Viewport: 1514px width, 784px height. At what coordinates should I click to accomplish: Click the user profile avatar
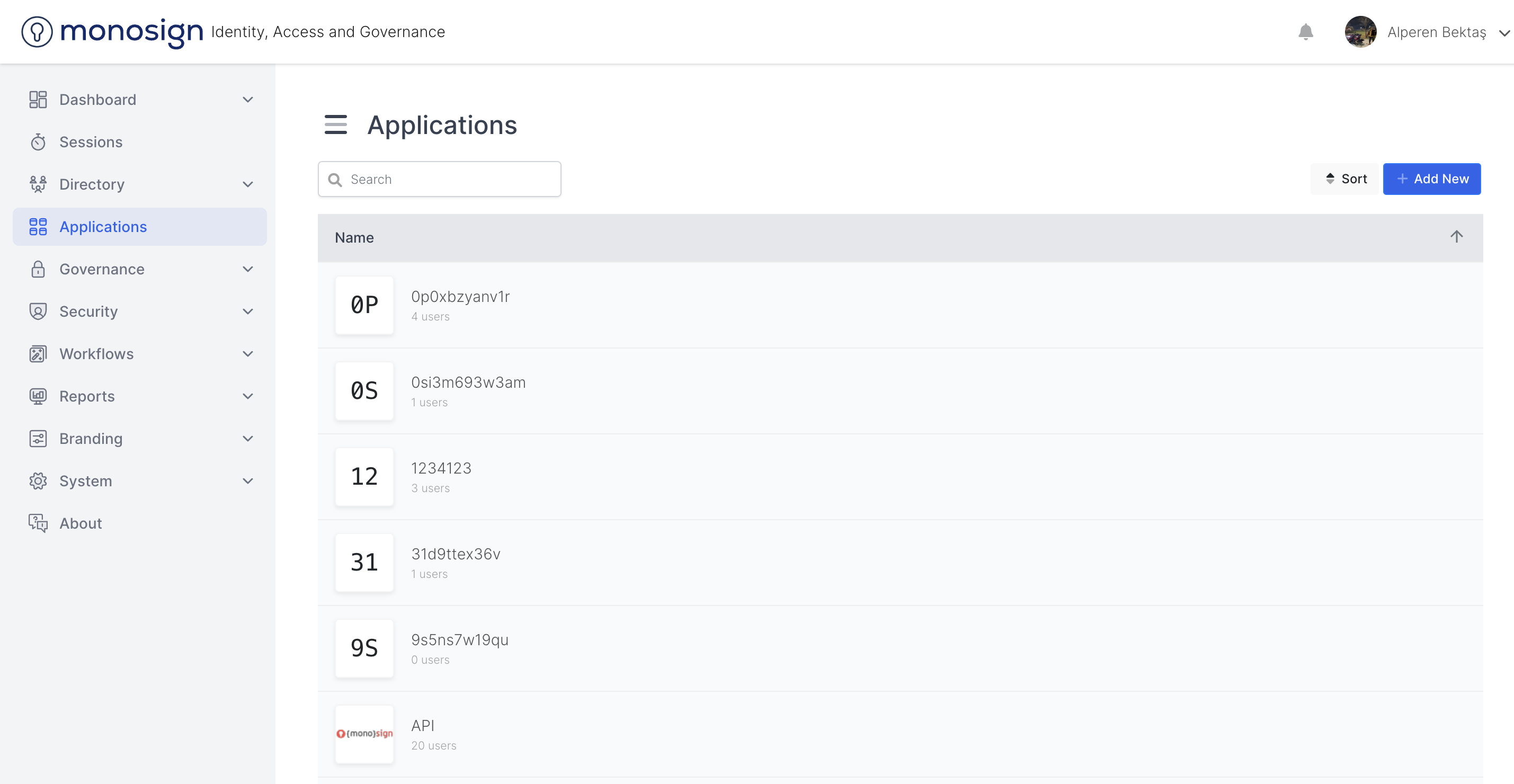point(1360,32)
